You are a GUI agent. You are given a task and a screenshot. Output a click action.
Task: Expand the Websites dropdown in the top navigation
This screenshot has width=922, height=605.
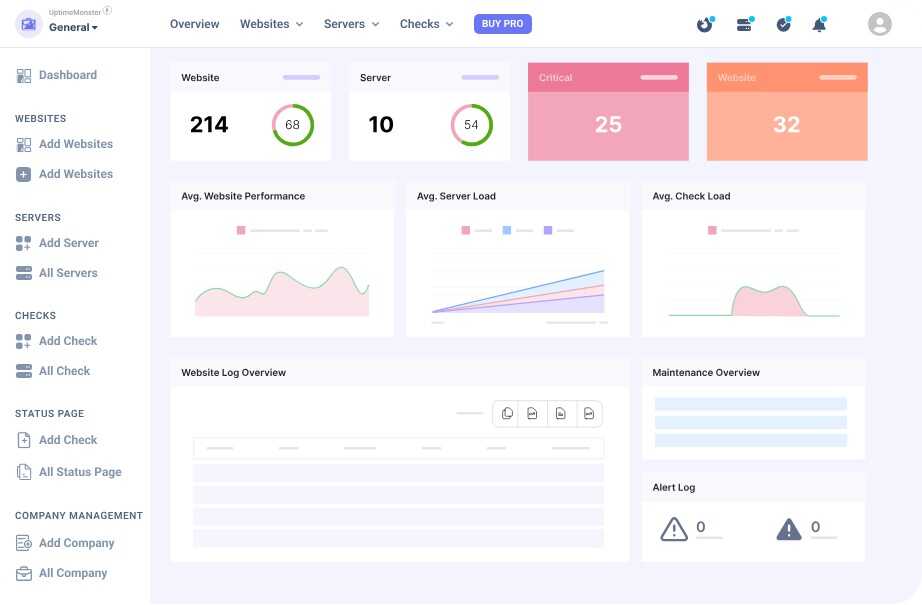coord(270,23)
